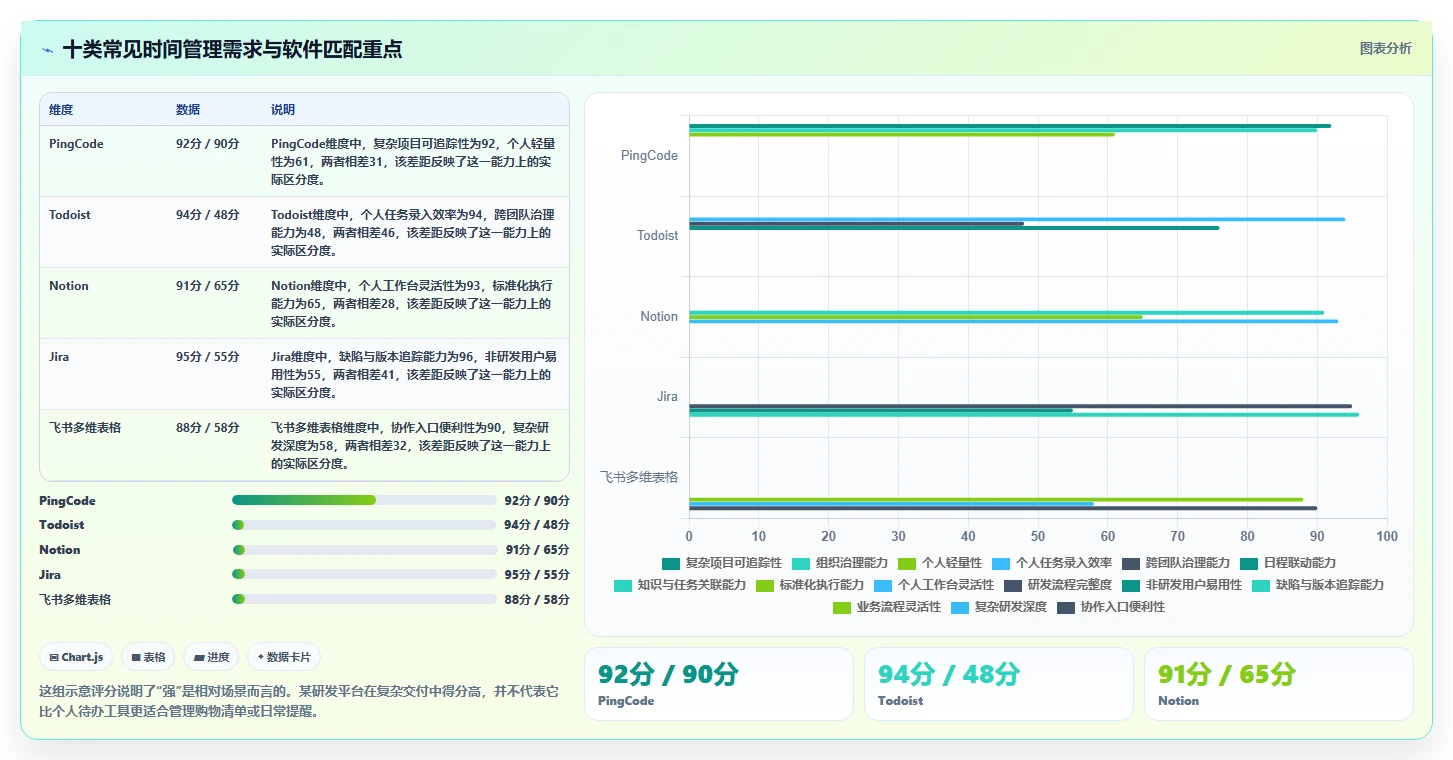Toggle the 日程联动能力 legend item
Viewport: 1453px width, 760px height.
1287,563
